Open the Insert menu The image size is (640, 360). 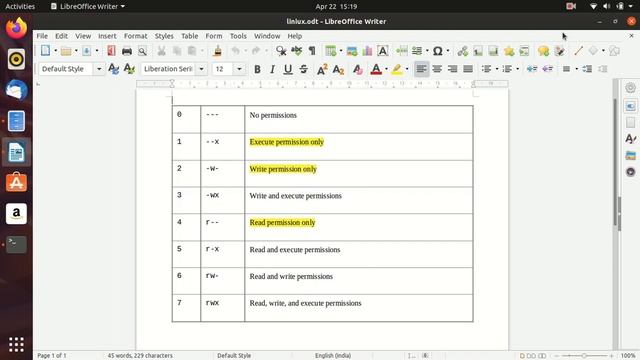(x=107, y=36)
